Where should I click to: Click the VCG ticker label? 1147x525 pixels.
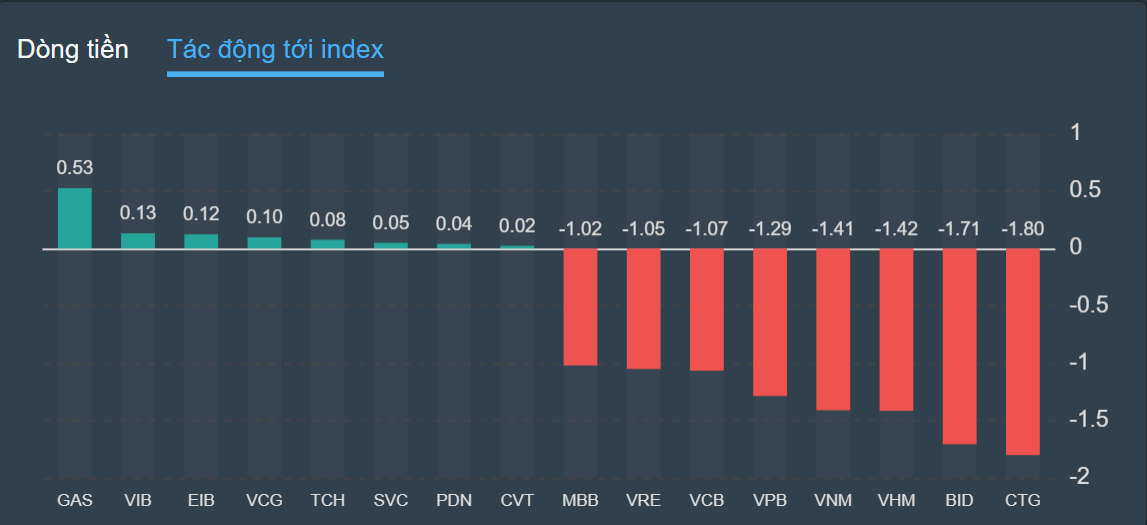265,500
